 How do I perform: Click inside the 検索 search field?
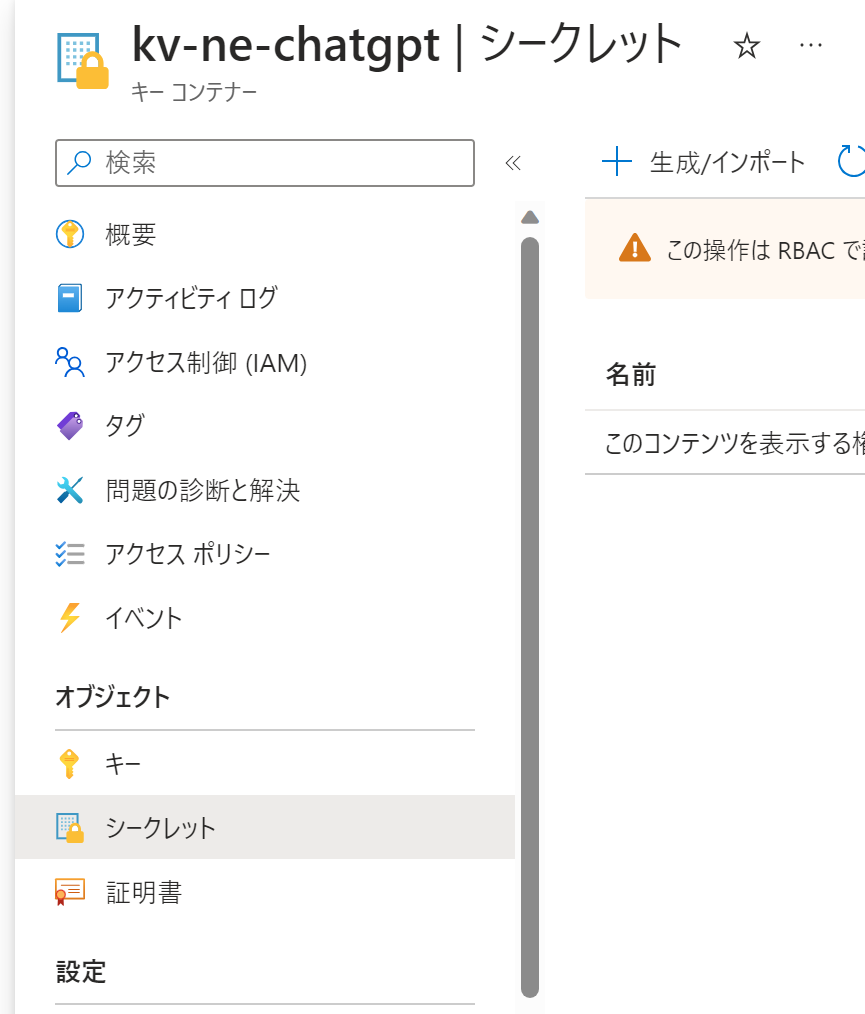point(280,163)
